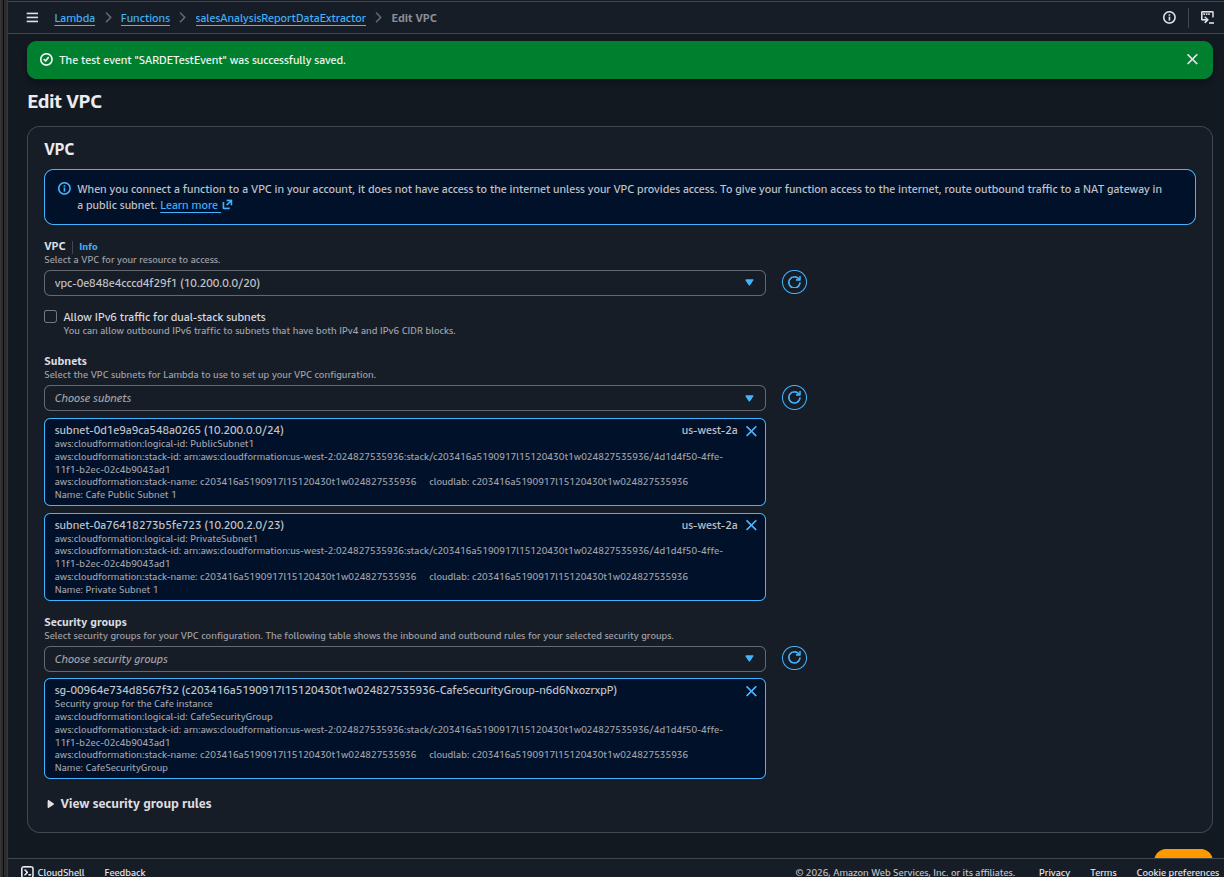Open salesAnalysisReportDataExtractor breadcrumb link
This screenshot has height=877, width=1224.
(281, 18)
